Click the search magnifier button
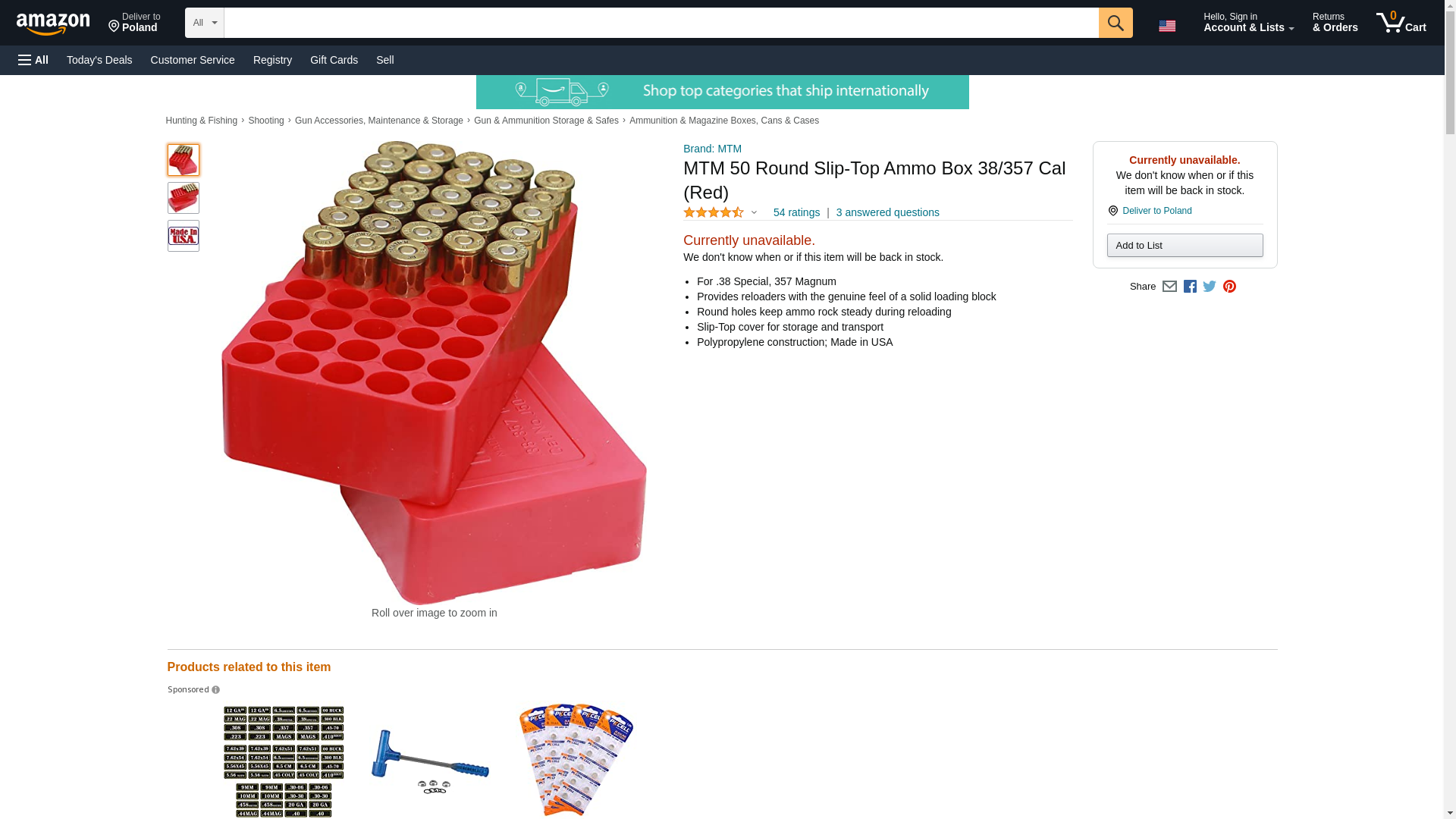This screenshot has height=819, width=1456. click(x=1116, y=23)
